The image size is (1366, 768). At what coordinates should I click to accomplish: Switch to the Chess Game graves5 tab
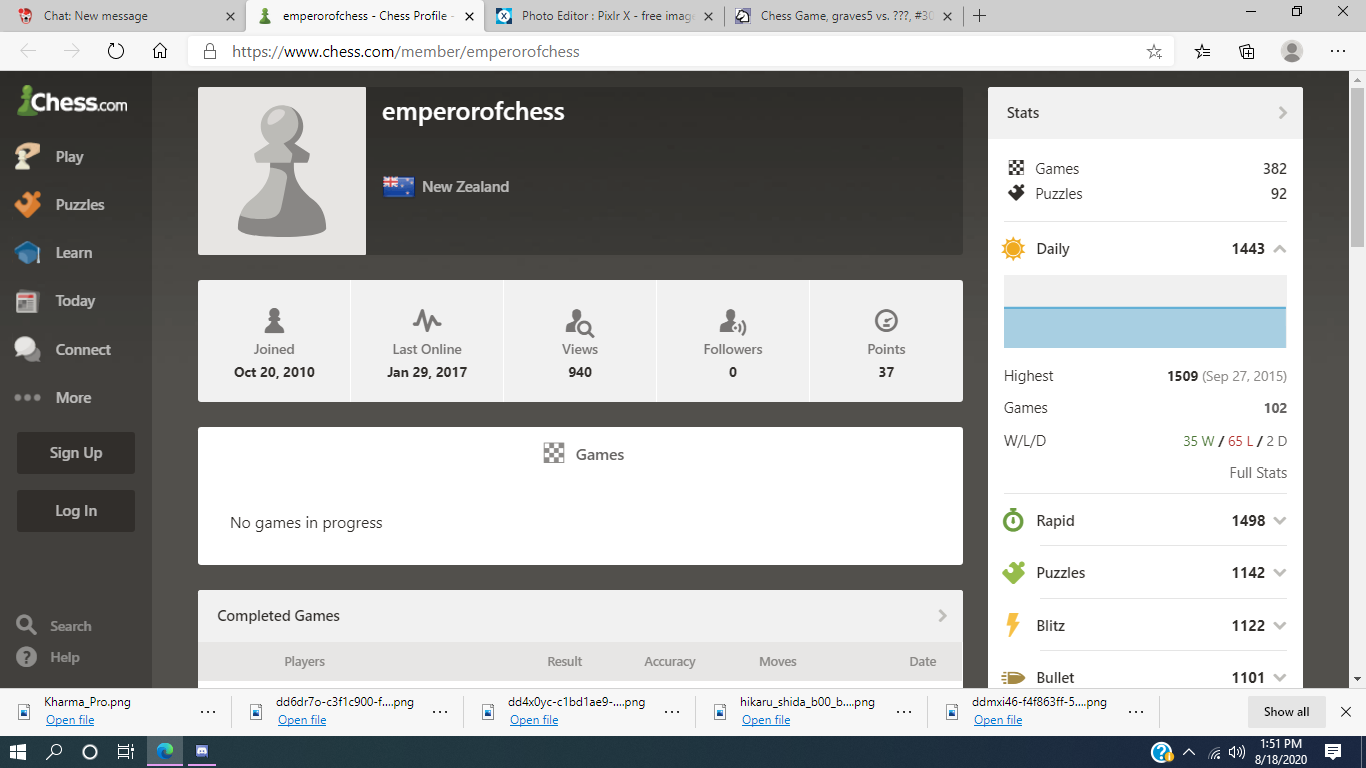point(844,16)
